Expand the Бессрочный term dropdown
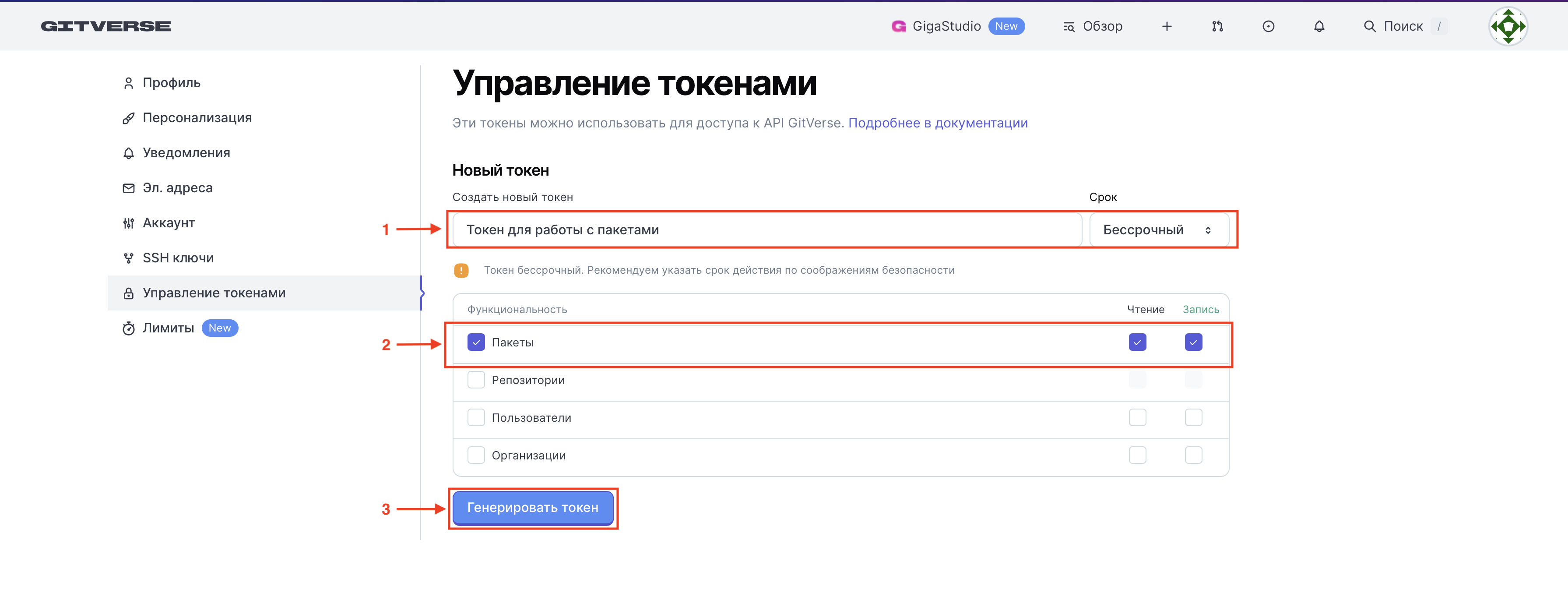Image resolution: width=1568 pixels, height=600 pixels. pos(1158,229)
